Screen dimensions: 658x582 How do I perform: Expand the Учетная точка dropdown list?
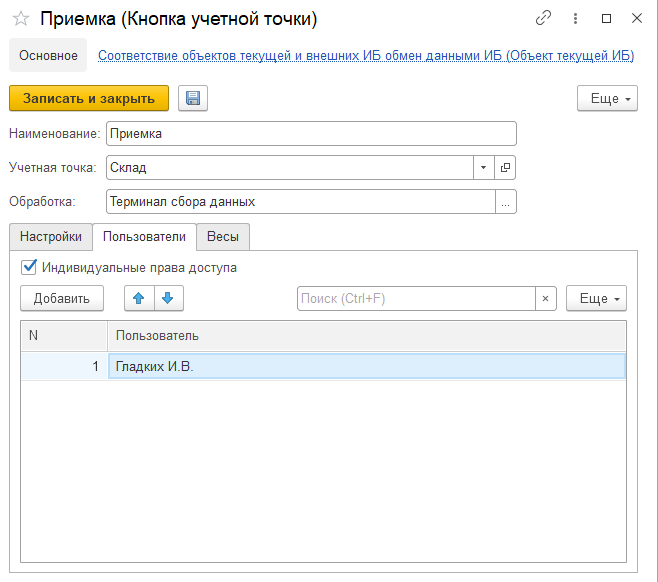coord(483,168)
